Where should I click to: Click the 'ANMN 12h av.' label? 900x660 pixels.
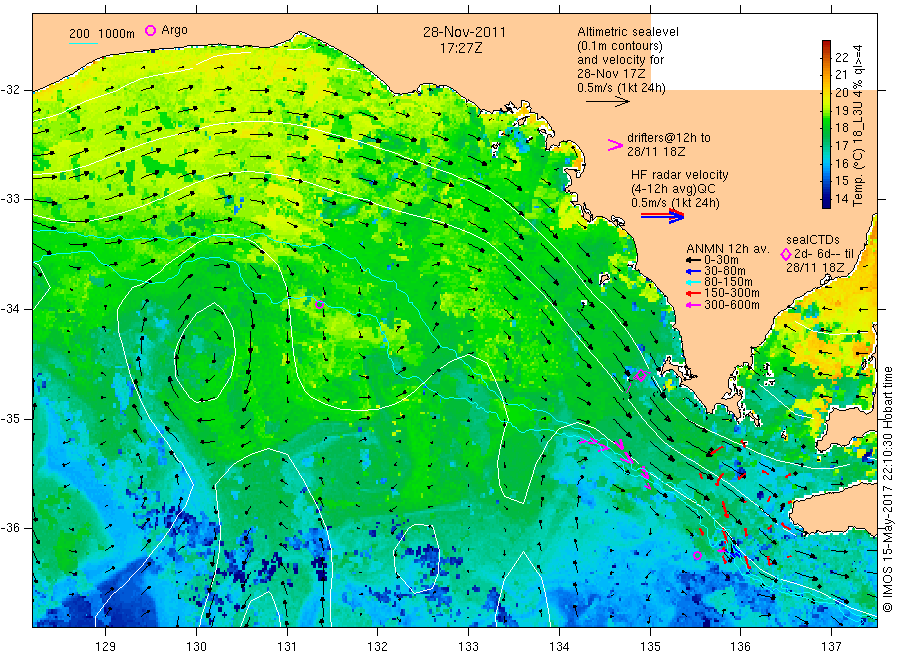(728, 249)
